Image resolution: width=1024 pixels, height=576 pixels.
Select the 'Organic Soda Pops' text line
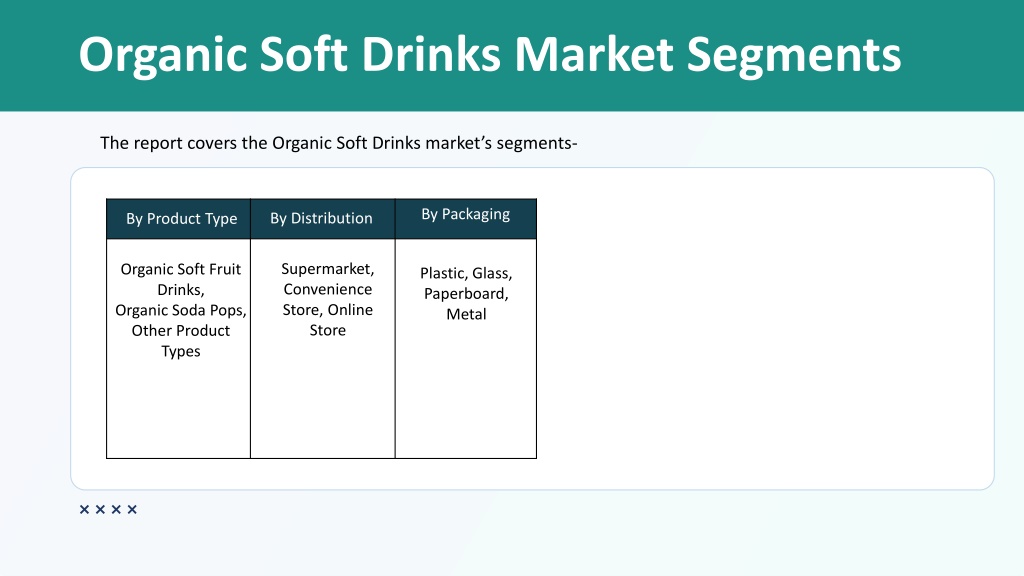pos(181,310)
